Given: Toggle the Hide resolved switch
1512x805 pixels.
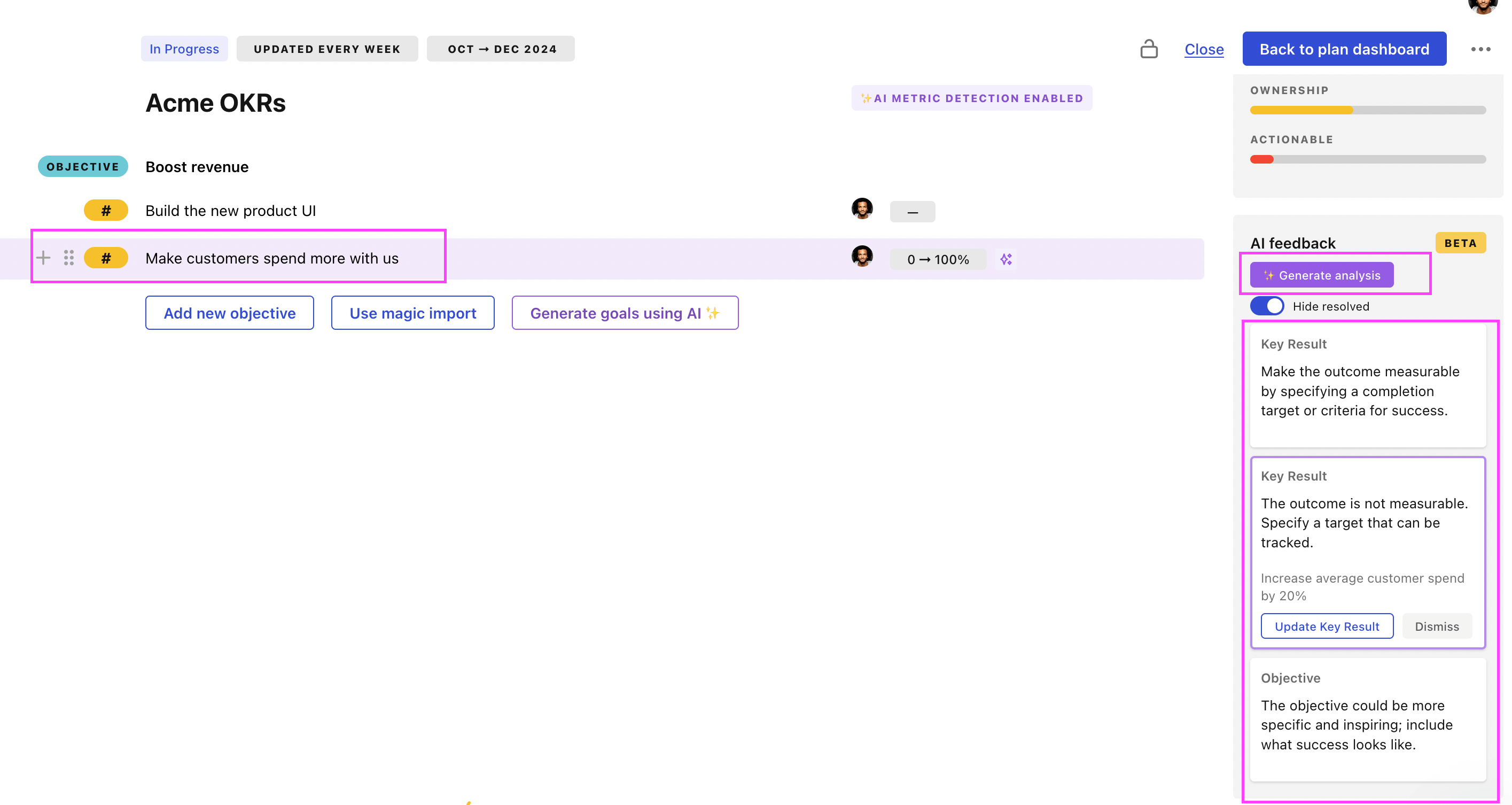Looking at the screenshot, I should 1267,306.
